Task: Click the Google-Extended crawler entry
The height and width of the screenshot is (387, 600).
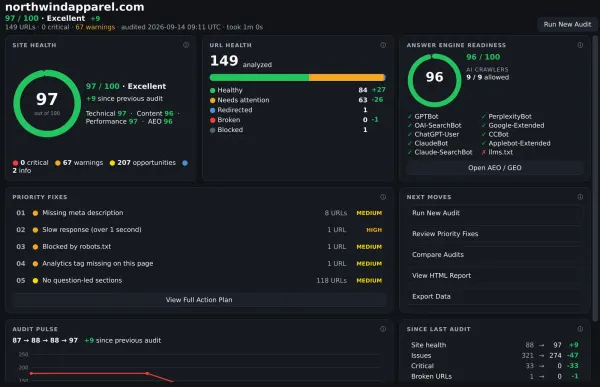Action: click(x=513, y=126)
